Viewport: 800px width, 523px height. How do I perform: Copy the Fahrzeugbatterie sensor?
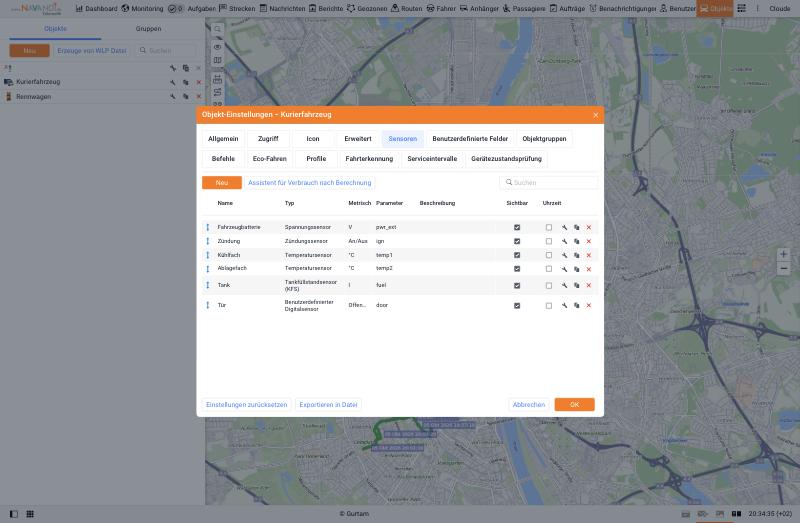point(577,228)
